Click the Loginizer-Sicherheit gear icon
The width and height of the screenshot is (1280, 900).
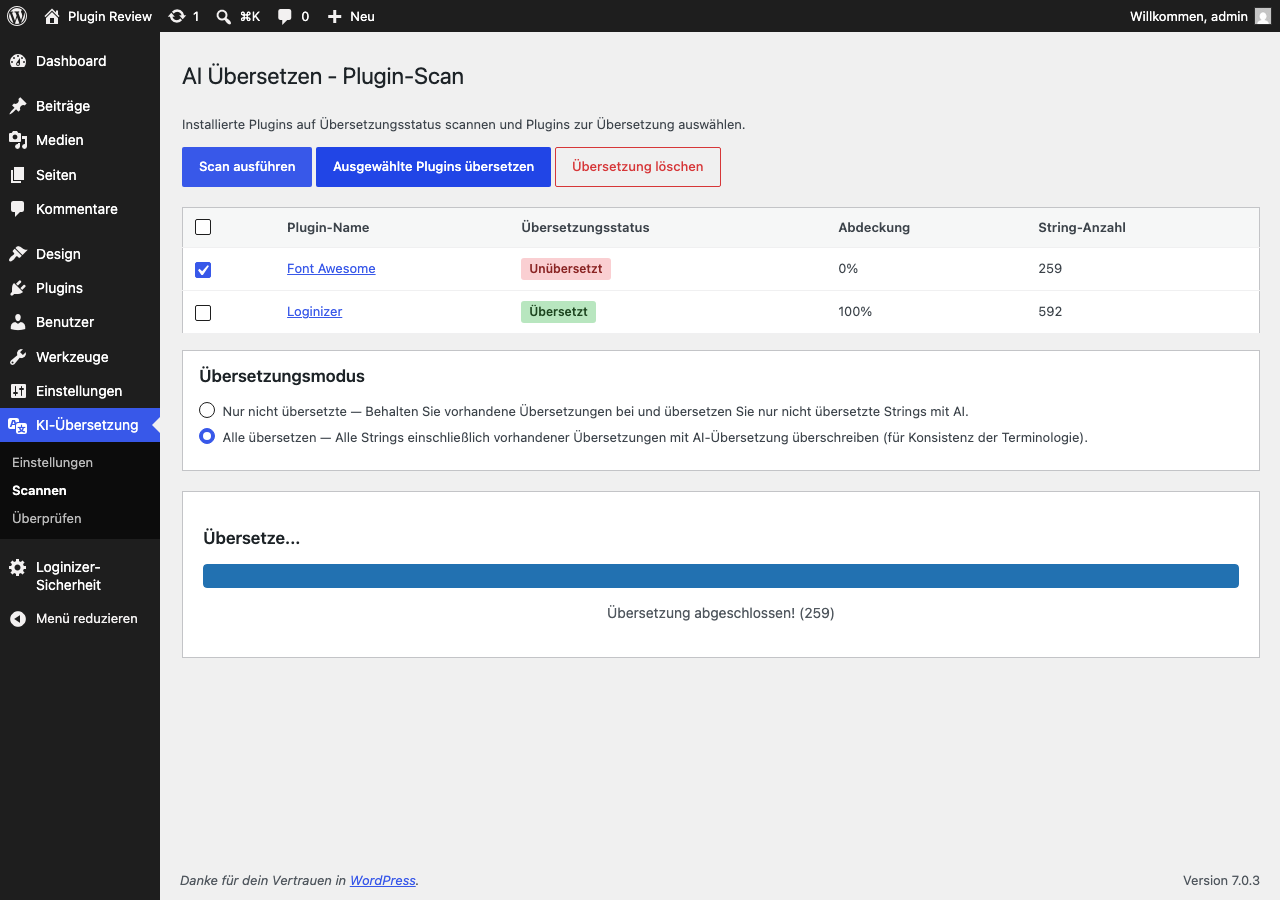(18, 567)
